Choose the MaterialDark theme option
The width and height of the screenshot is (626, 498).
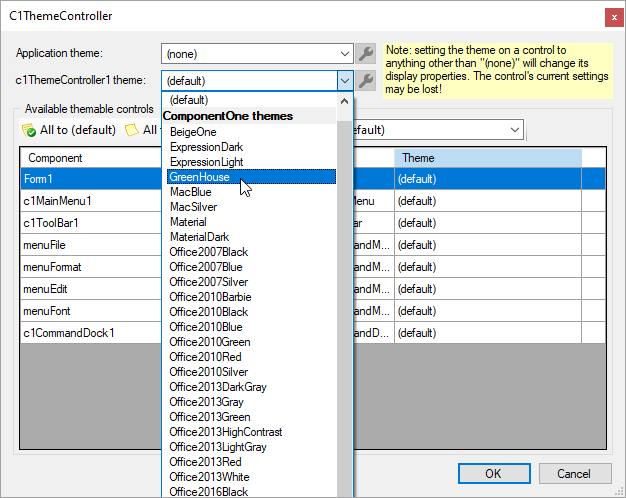pyautogui.click(x=202, y=237)
